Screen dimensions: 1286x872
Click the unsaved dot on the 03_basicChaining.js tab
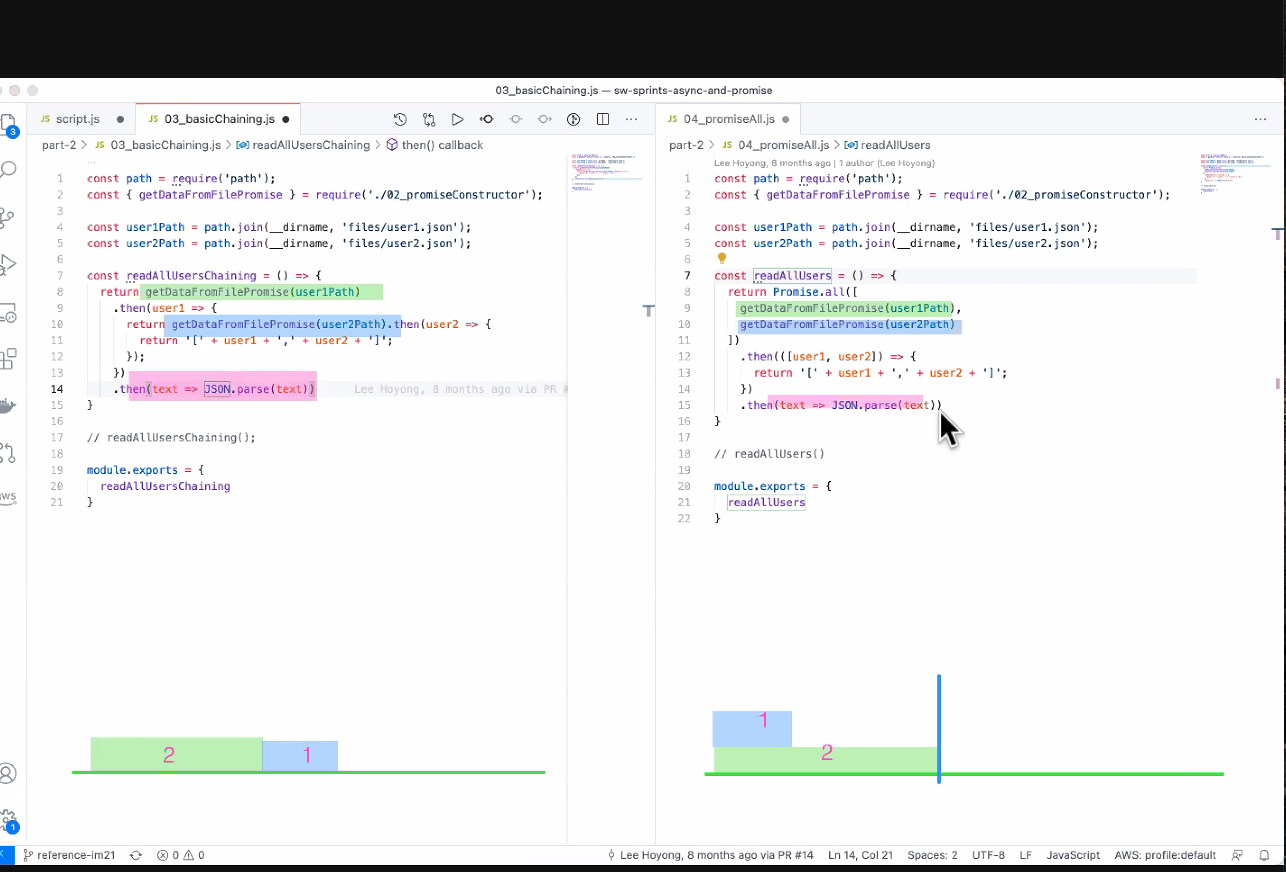coord(286,119)
